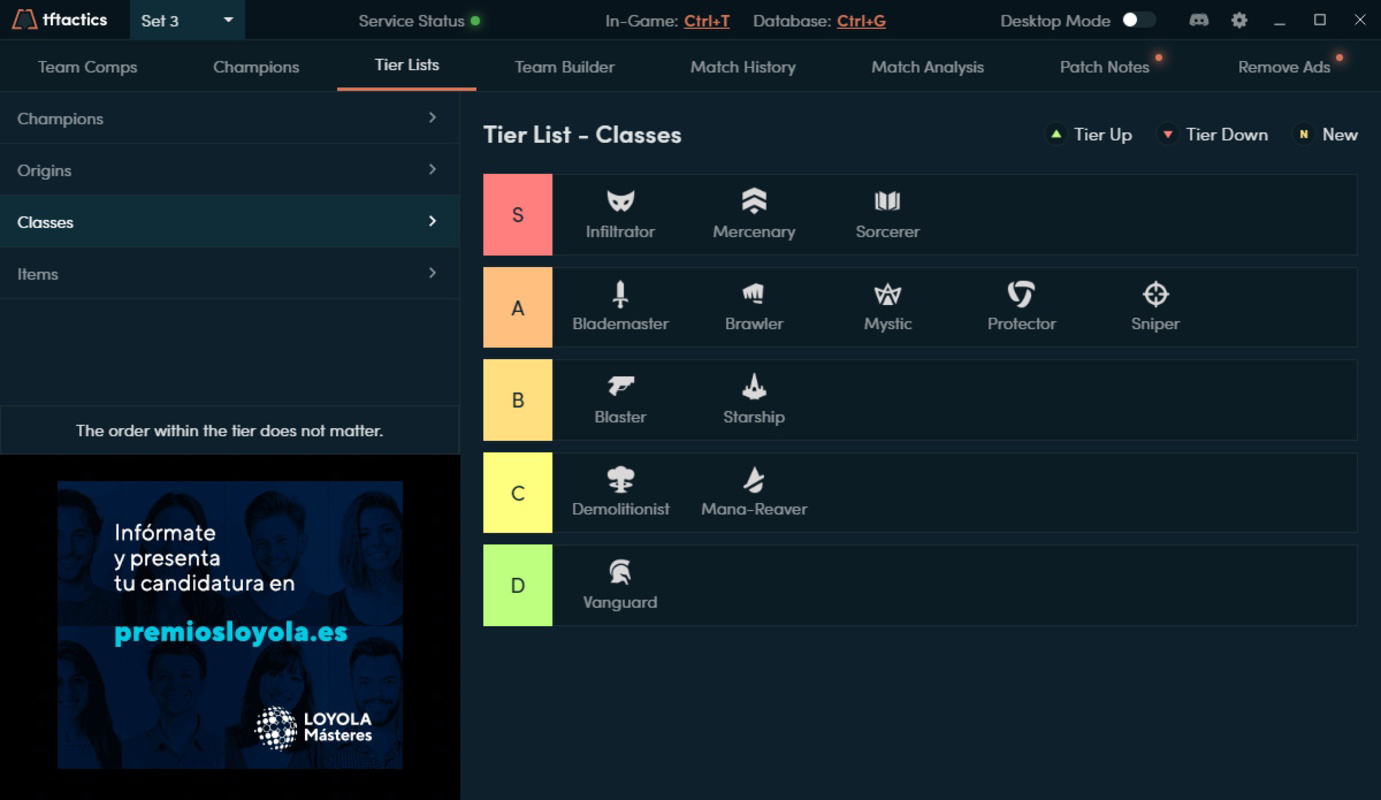This screenshot has height=800, width=1381.
Task: Click the Blademaster sword icon
Action: click(x=620, y=294)
